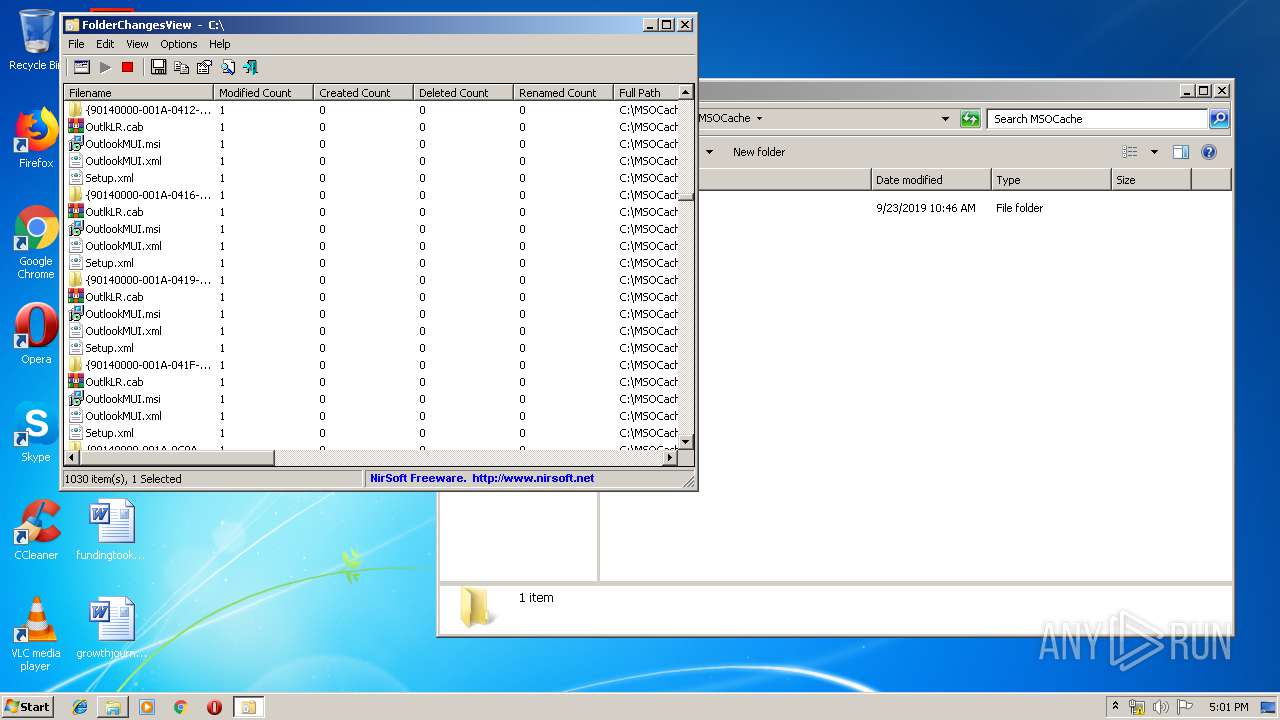
Task: Open the Chrome taskbar icon
Action: coord(181,707)
